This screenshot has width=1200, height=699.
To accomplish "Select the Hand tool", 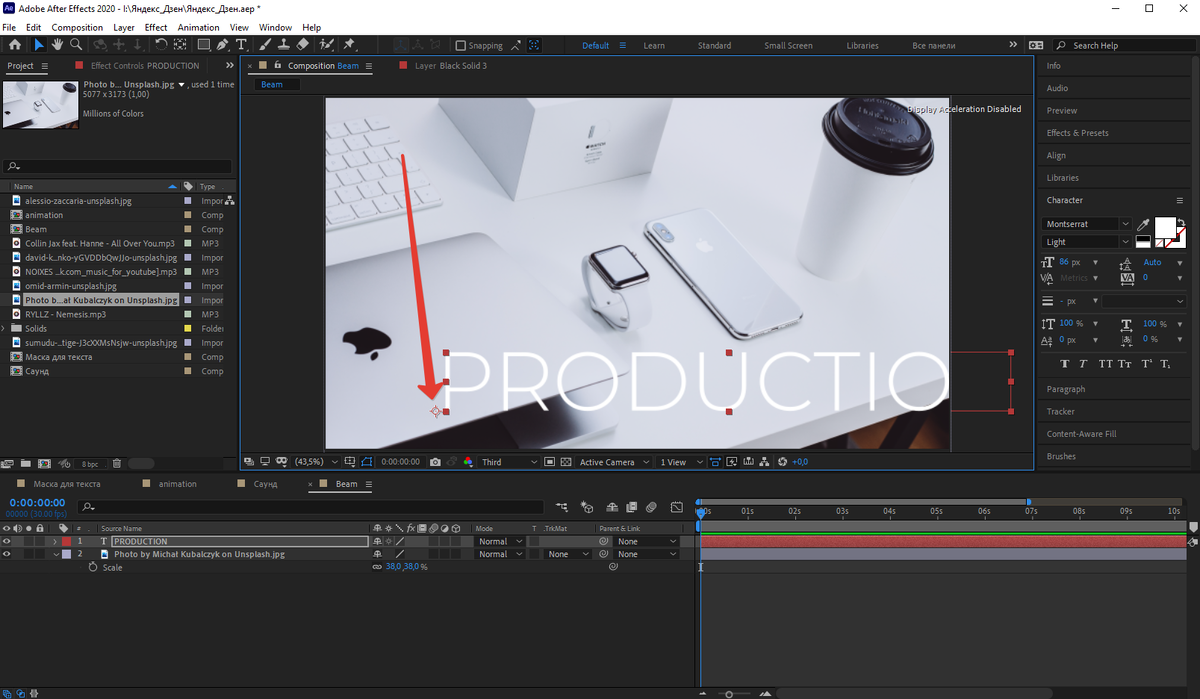I will coord(57,45).
